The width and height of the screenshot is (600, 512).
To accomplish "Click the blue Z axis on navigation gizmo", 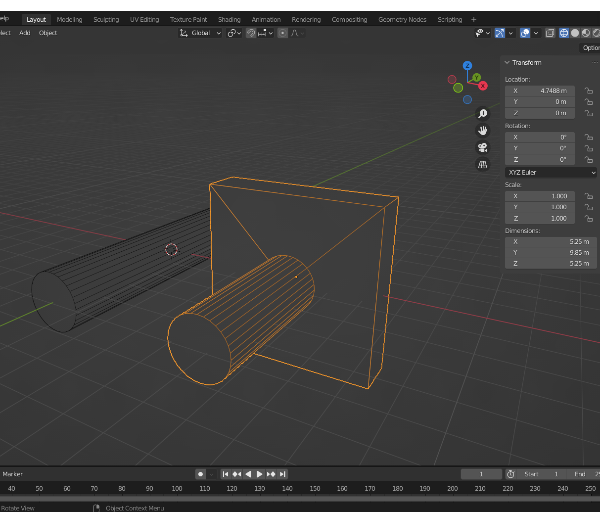I will point(467,66).
